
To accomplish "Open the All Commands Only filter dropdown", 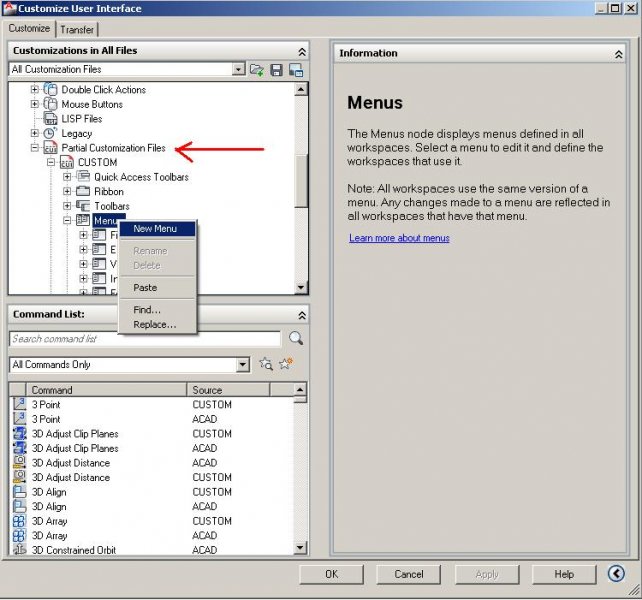I will 242,365.
